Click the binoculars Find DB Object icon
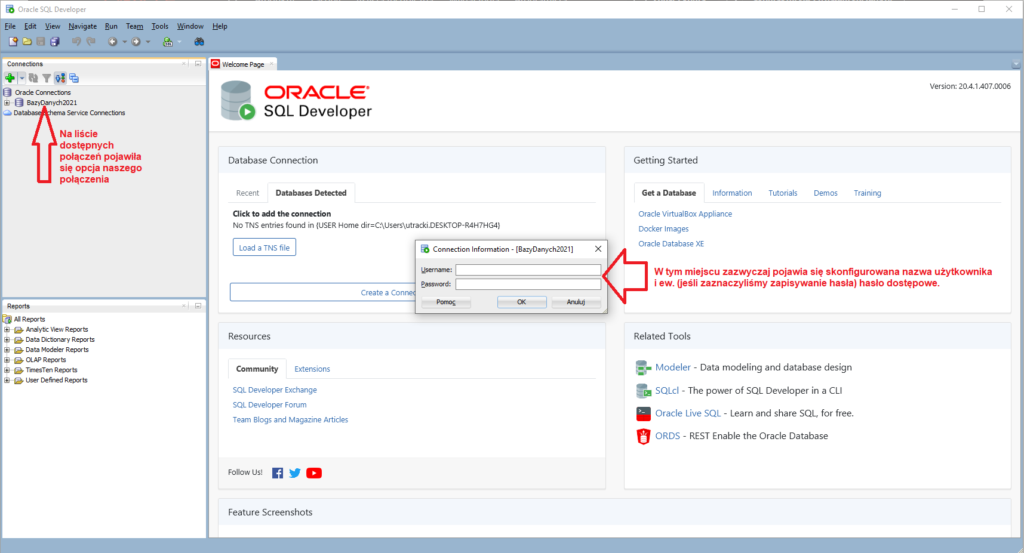Viewport: 1024px width, 553px height. [199, 42]
